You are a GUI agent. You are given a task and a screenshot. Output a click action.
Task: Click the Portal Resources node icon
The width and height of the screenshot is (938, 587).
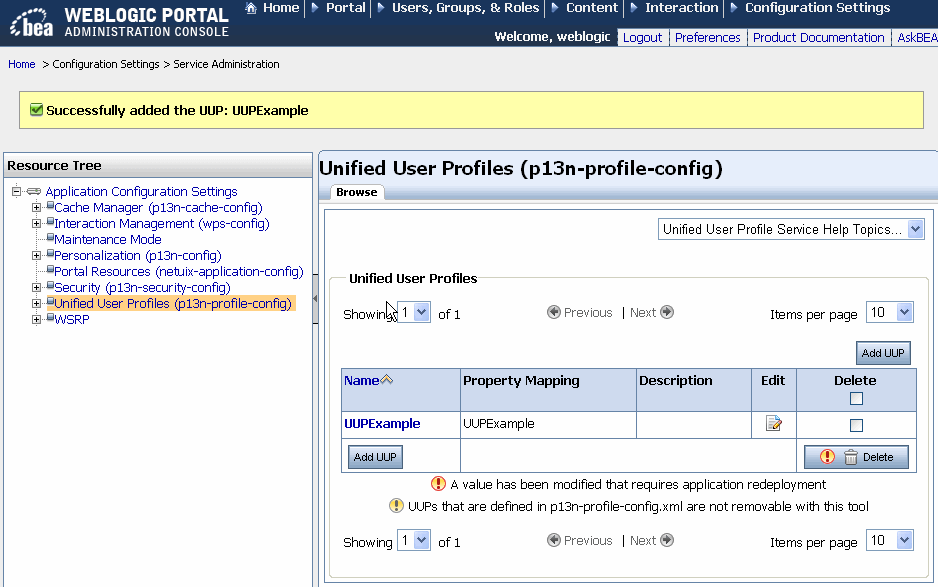pyautogui.click(x=50, y=270)
